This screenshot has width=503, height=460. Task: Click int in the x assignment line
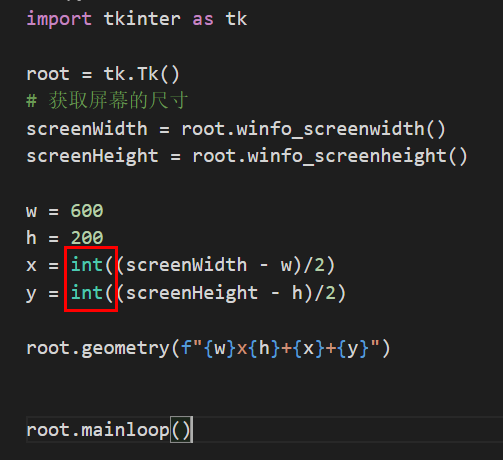point(87,265)
